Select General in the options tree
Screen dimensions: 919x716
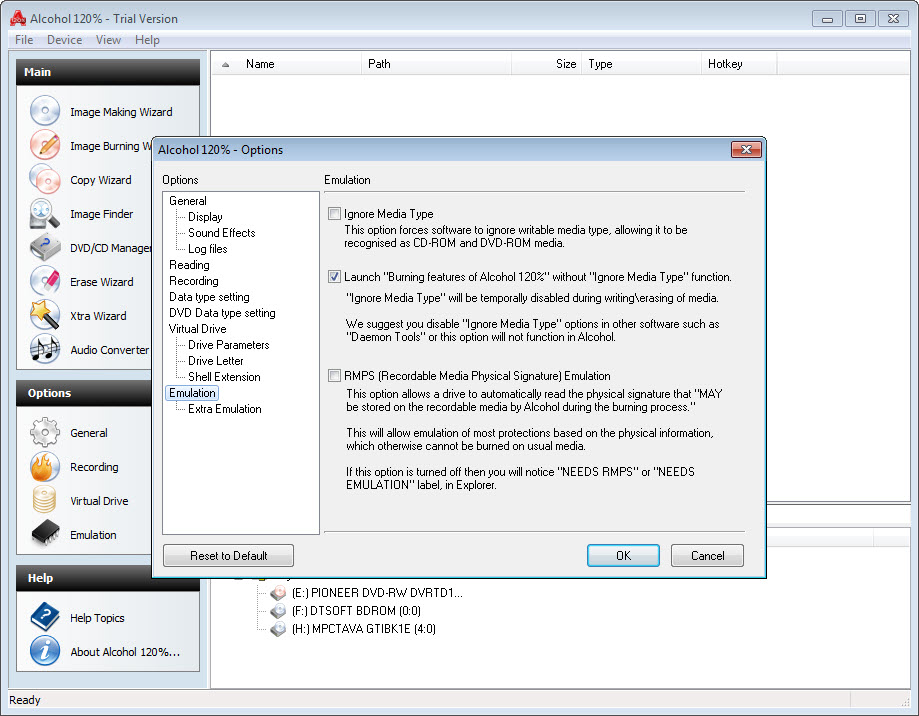(x=188, y=201)
